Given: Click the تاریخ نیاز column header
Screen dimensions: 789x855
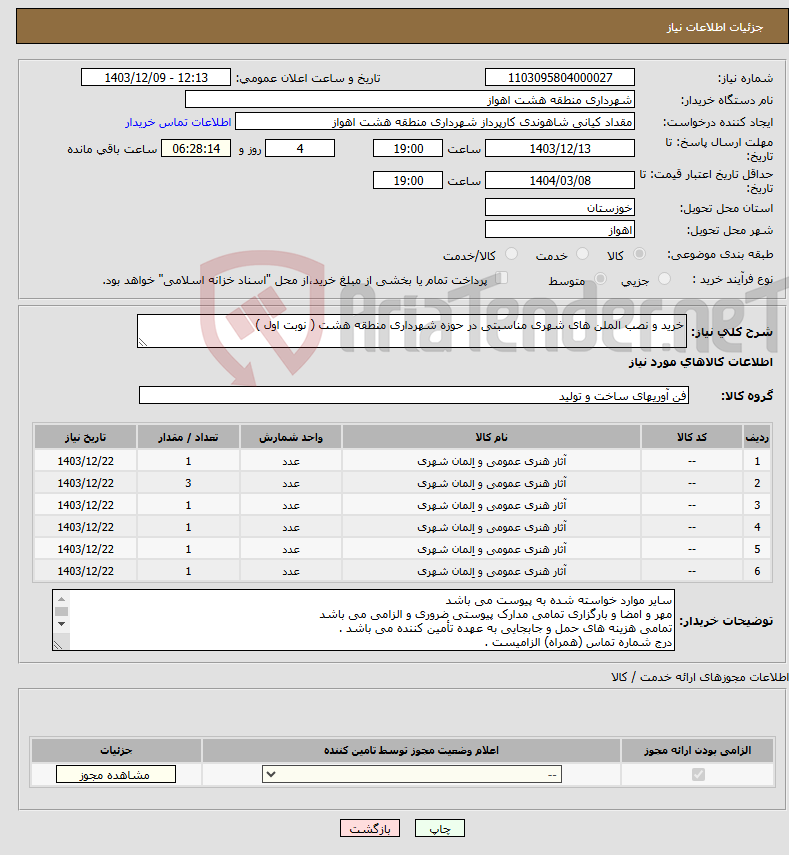Looking at the screenshot, I should [x=86, y=437].
